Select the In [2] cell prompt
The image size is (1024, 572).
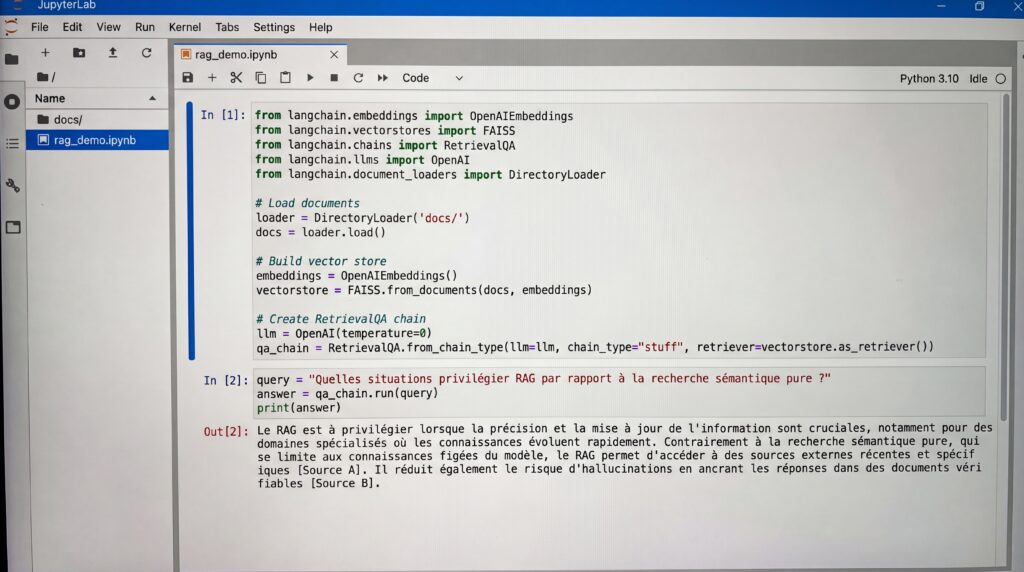(x=225, y=380)
